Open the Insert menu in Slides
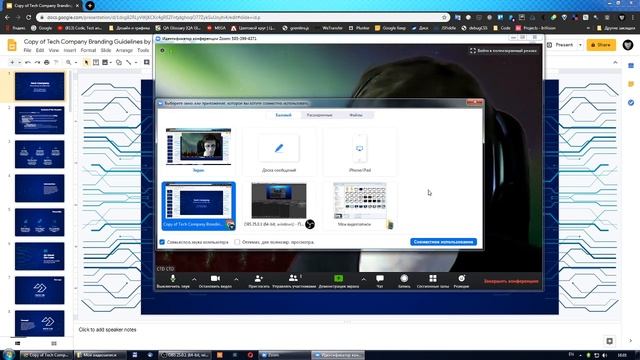Image resolution: width=640 pixels, height=360 pixels. pos(70,50)
